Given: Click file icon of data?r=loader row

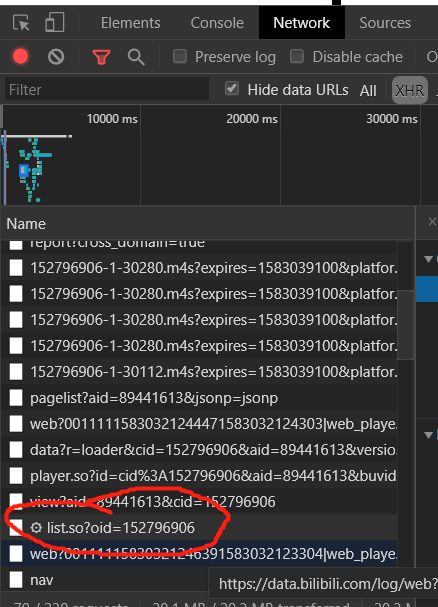Looking at the screenshot, I should click(16, 449).
